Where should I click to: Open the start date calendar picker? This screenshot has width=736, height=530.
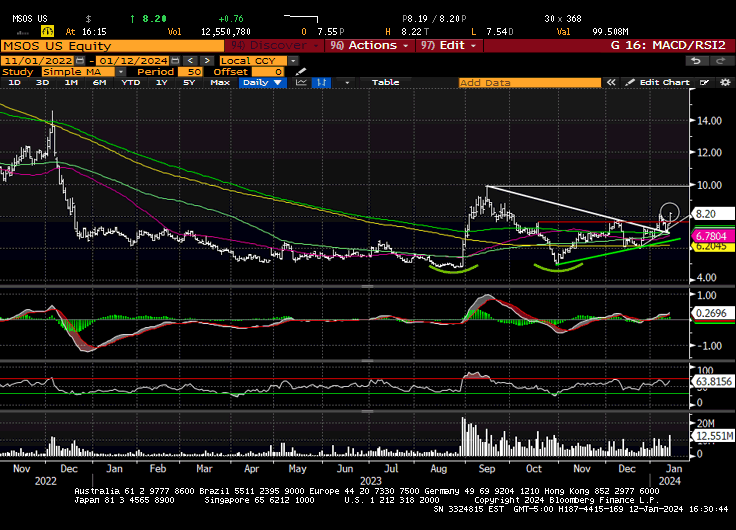[80, 61]
